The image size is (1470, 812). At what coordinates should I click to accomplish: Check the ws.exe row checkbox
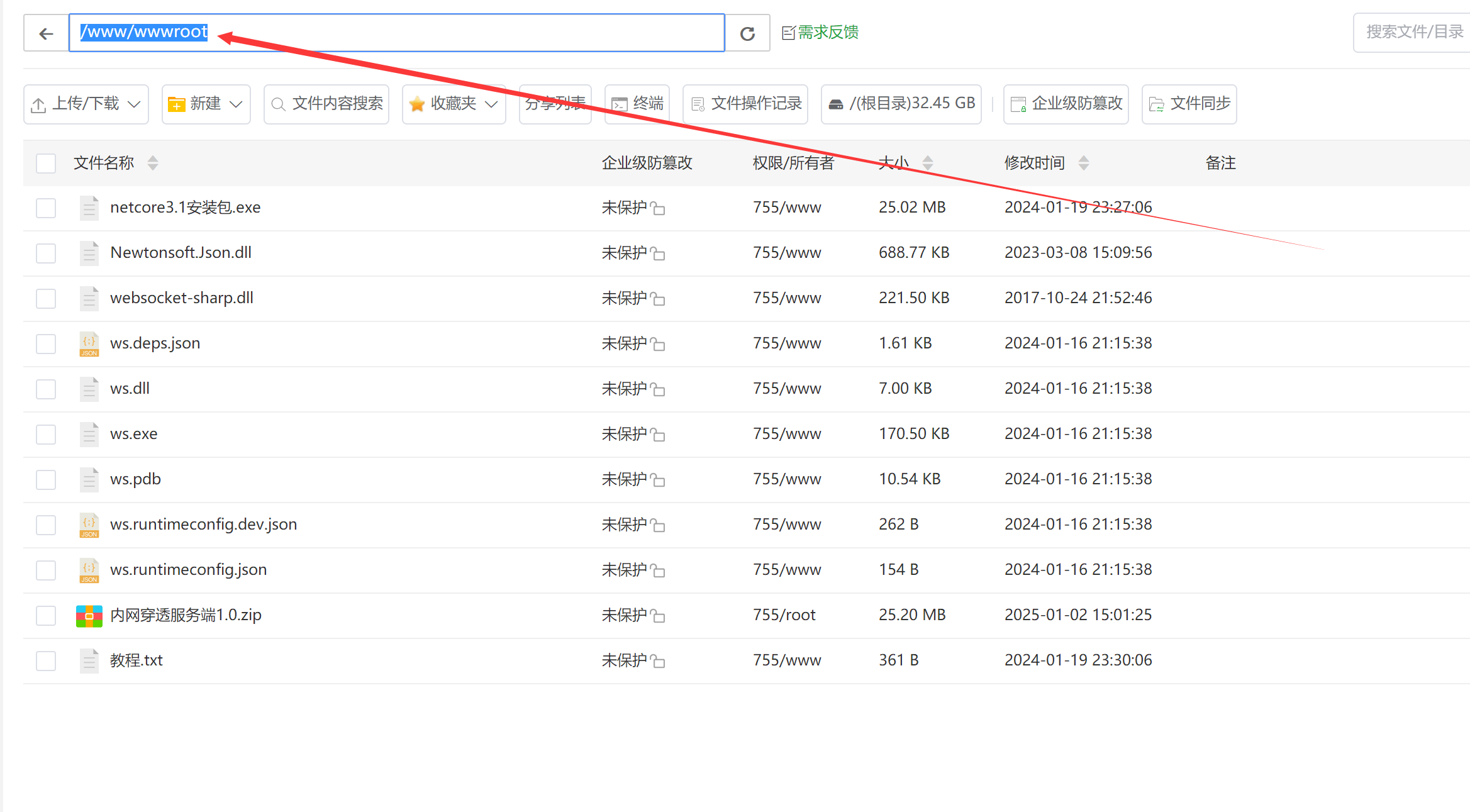point(46,435)
